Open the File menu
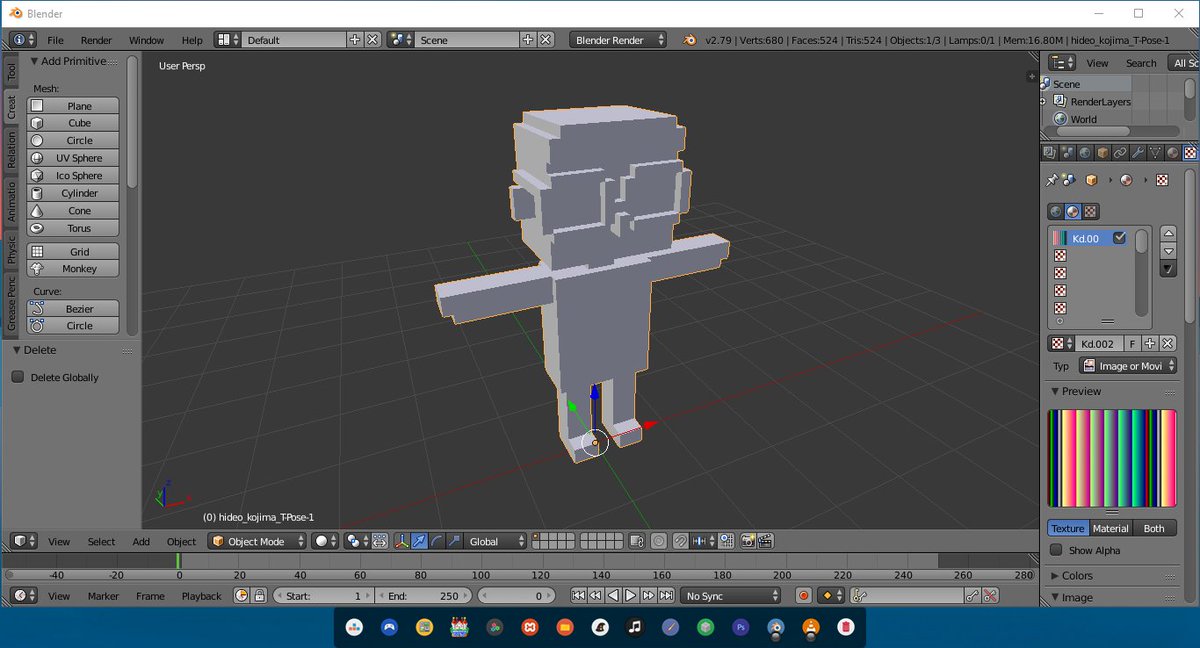The height and width of the screenshot is (648, 1200). pyautogui.click(x=55, y=40)
